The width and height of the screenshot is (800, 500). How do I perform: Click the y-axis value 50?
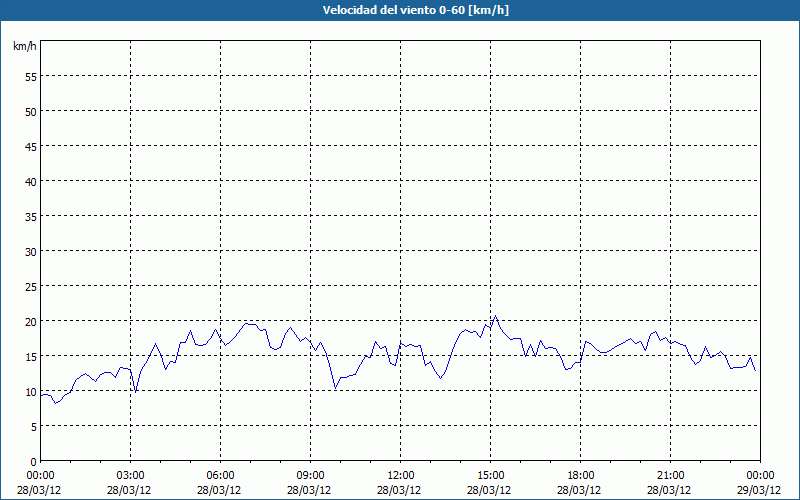(x=31, y=112)
